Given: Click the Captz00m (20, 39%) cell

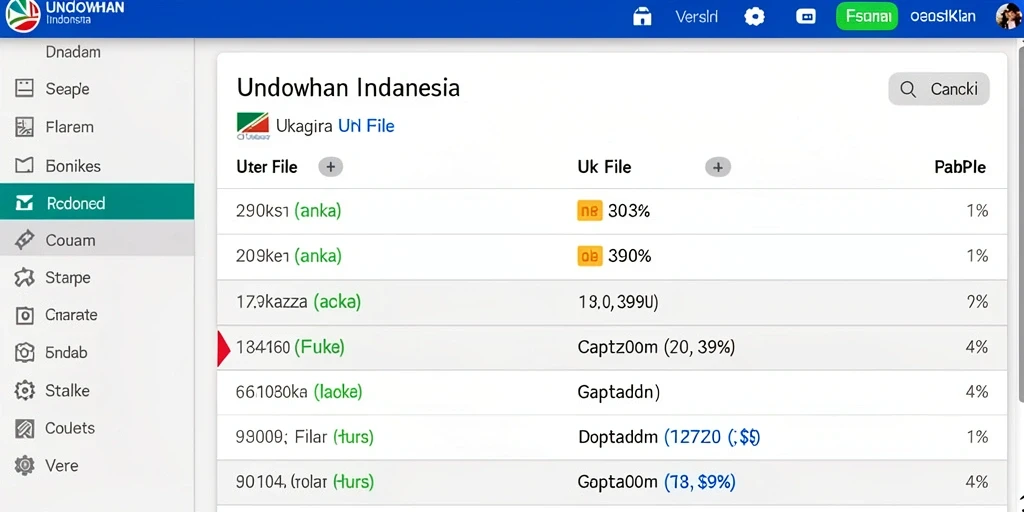Looking at the screenshot, I should 656,347.
